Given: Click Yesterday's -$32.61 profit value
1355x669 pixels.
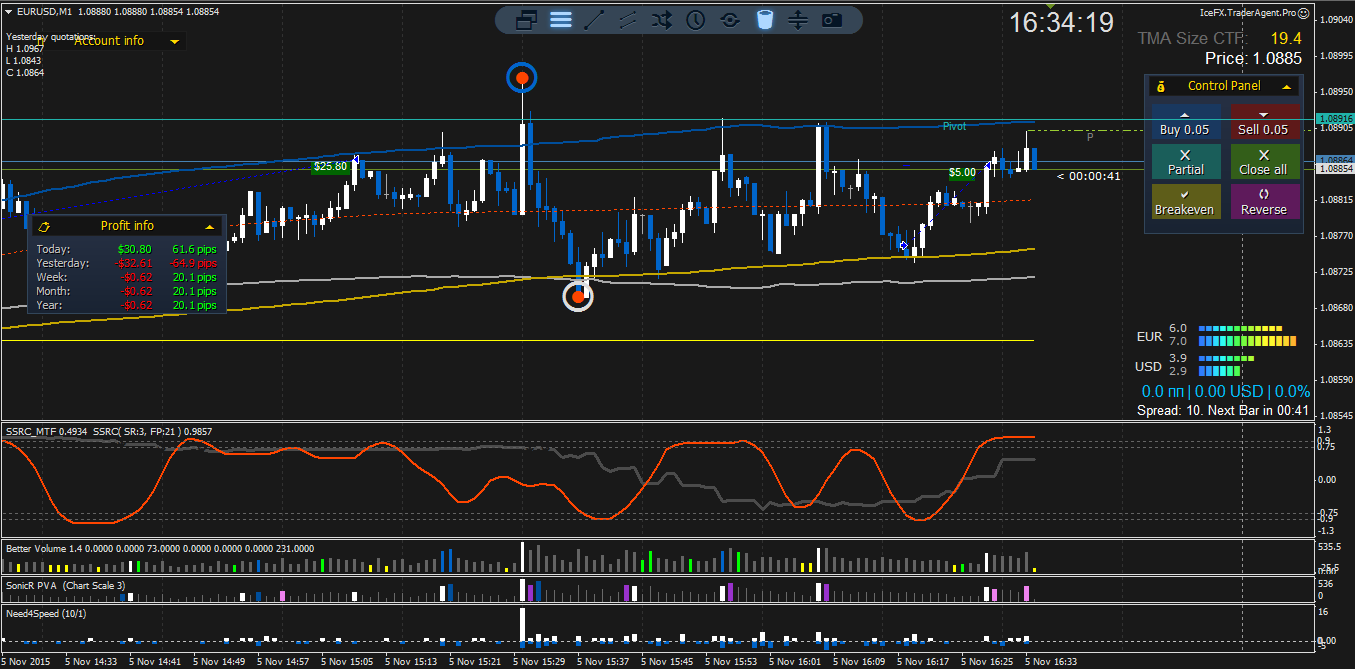Looking at the screenshot, I should tap(135, 263).
